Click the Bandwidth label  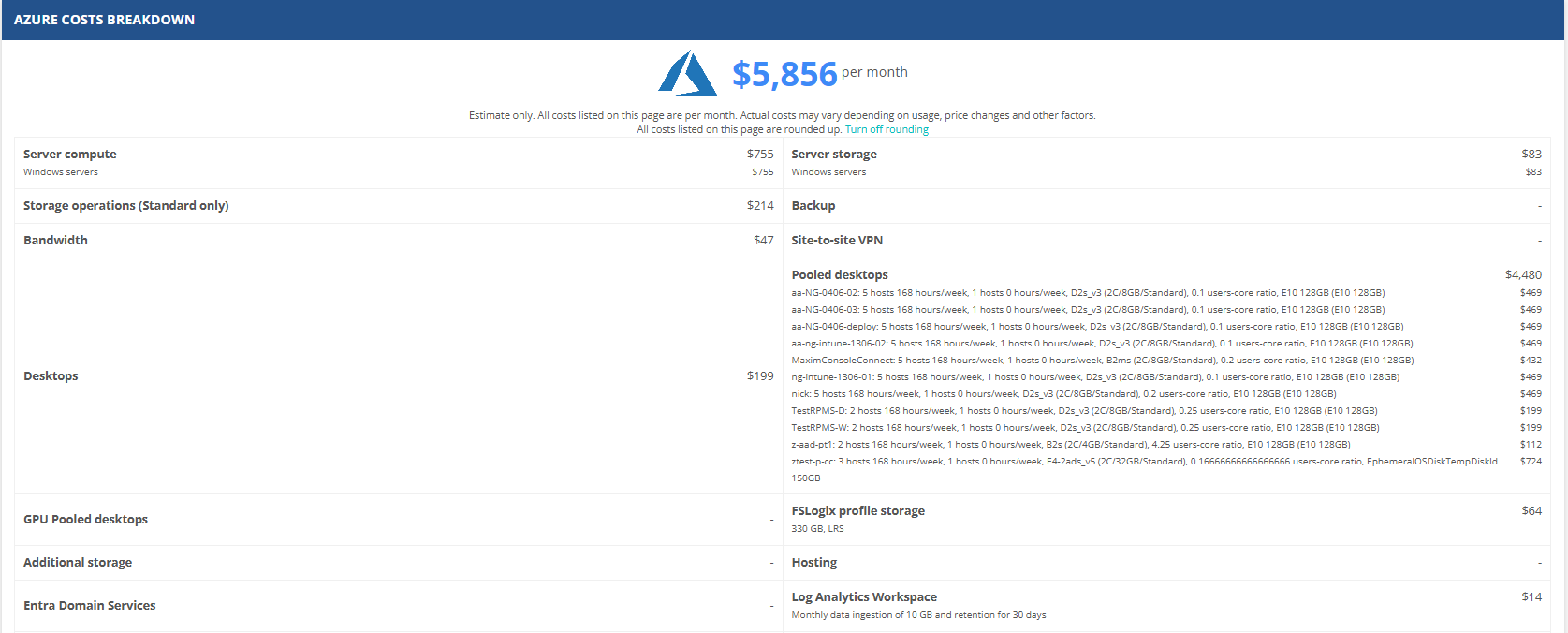[55, 240]
